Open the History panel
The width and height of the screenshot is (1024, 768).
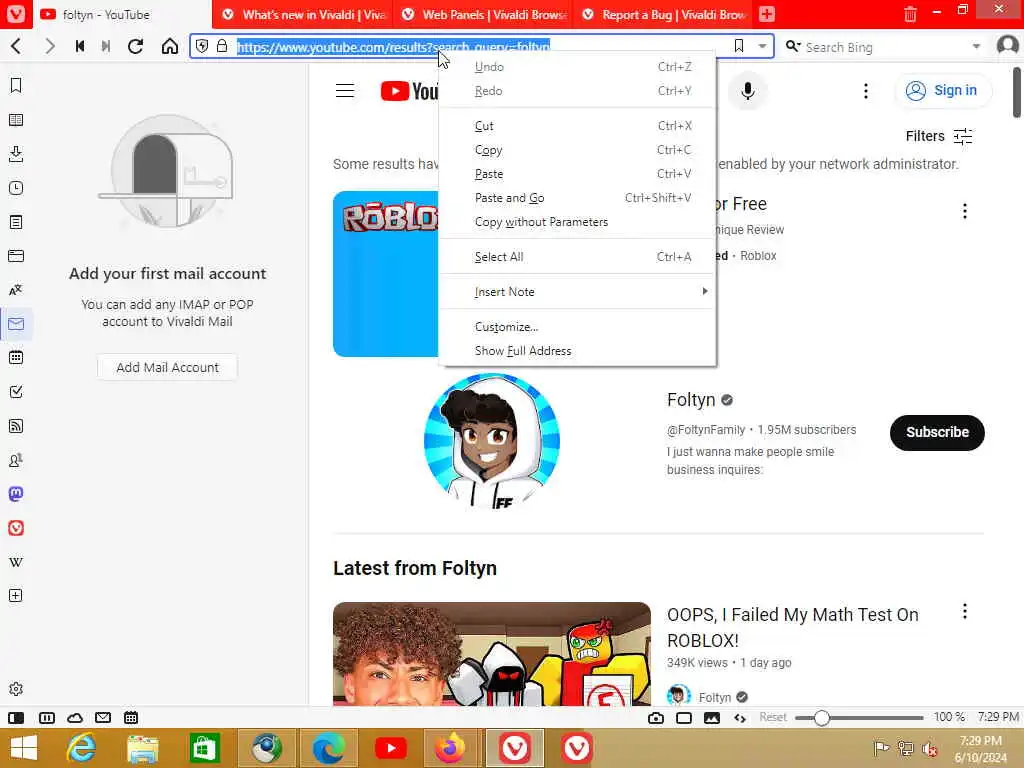click(16, 188)
